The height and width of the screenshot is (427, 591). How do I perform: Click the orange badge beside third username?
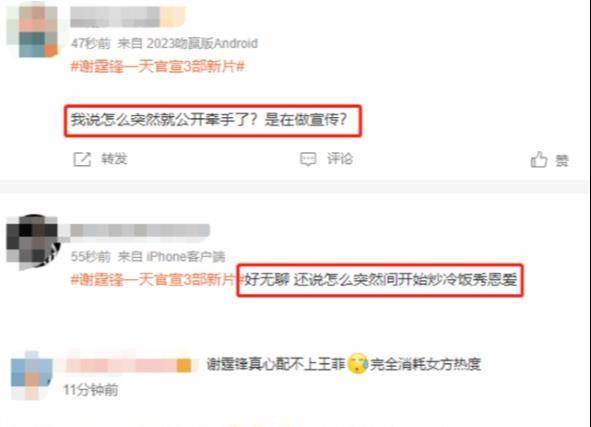pos(184,365)
